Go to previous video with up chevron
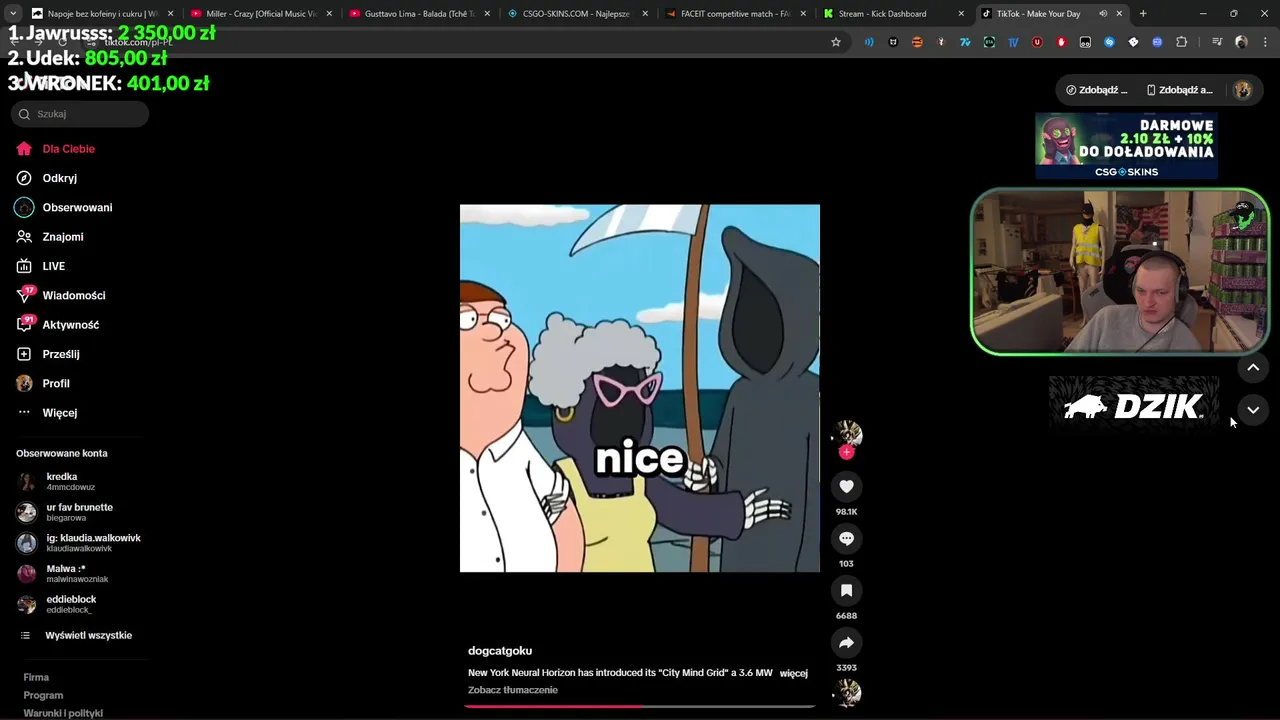 1252,368
